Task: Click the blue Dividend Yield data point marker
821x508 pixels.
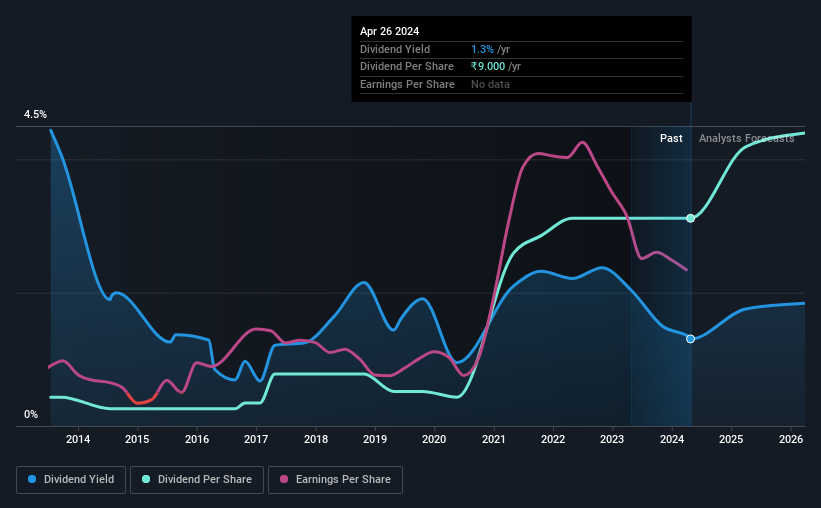Action: [691, 339]
